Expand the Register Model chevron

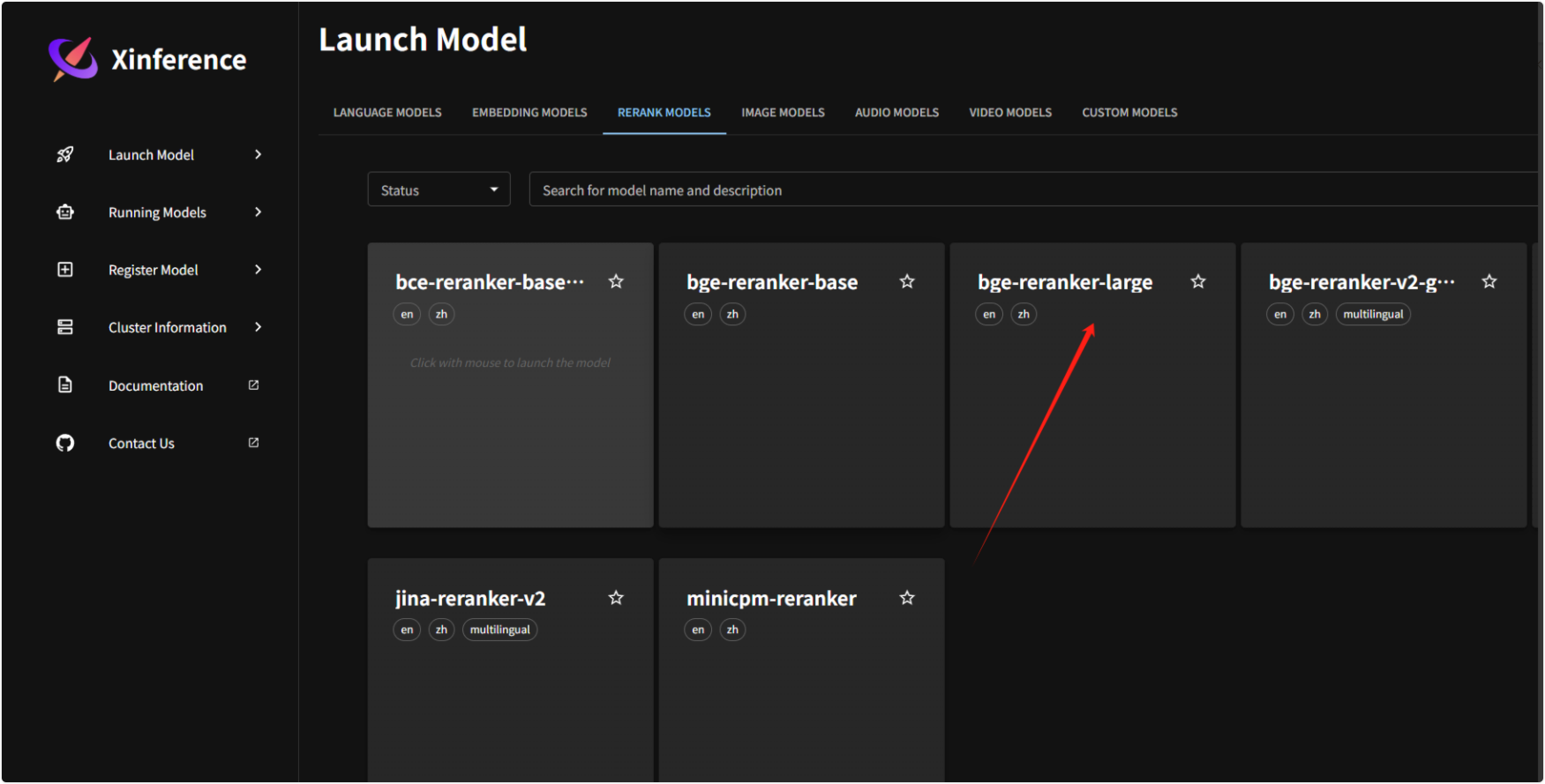(259, 270)
